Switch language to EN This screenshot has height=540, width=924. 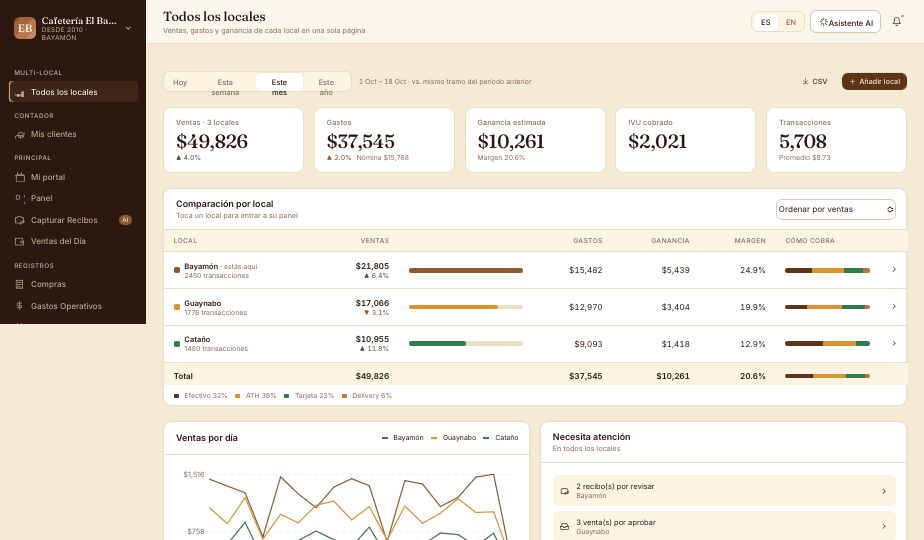791,22
